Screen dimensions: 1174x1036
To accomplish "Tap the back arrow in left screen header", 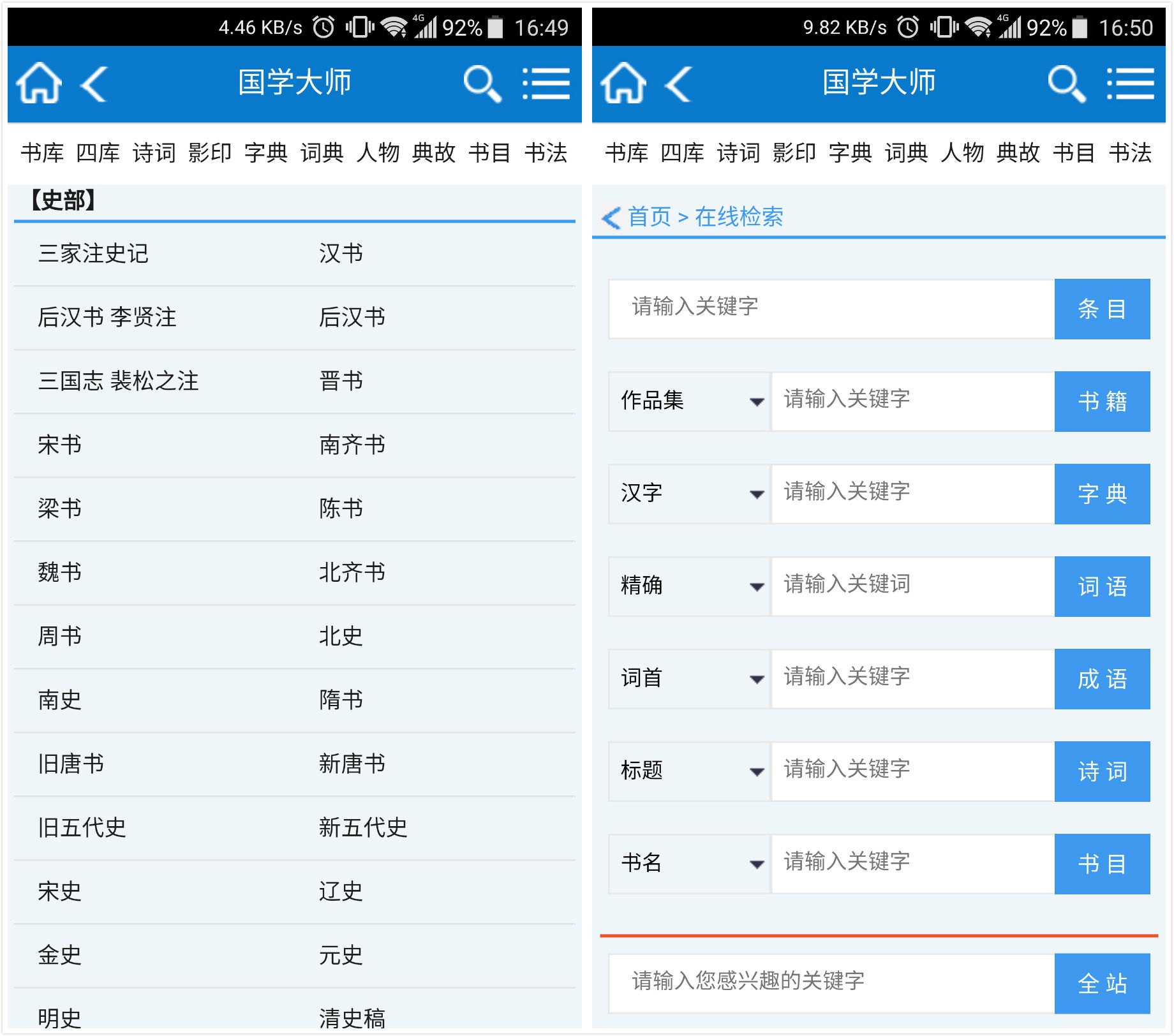I will click(x=94, y=84).
